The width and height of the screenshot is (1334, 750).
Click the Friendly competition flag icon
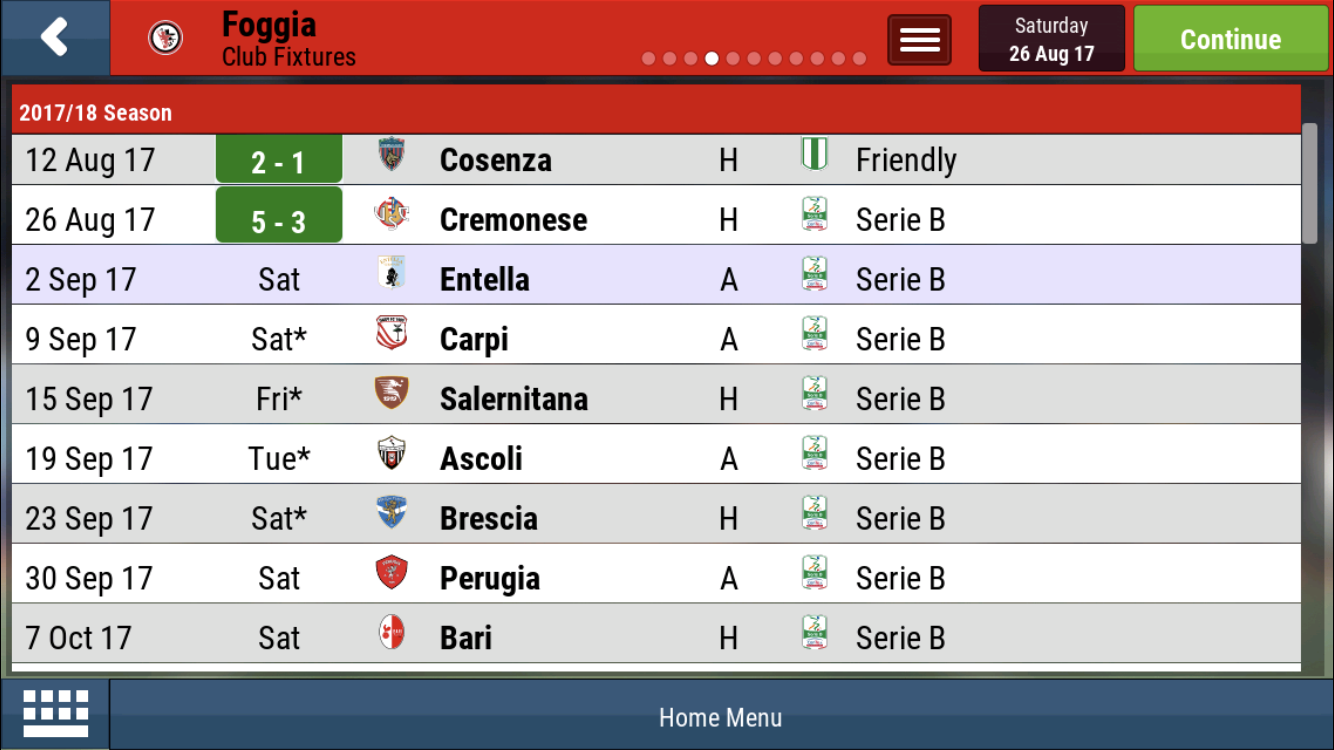point(815,155)
